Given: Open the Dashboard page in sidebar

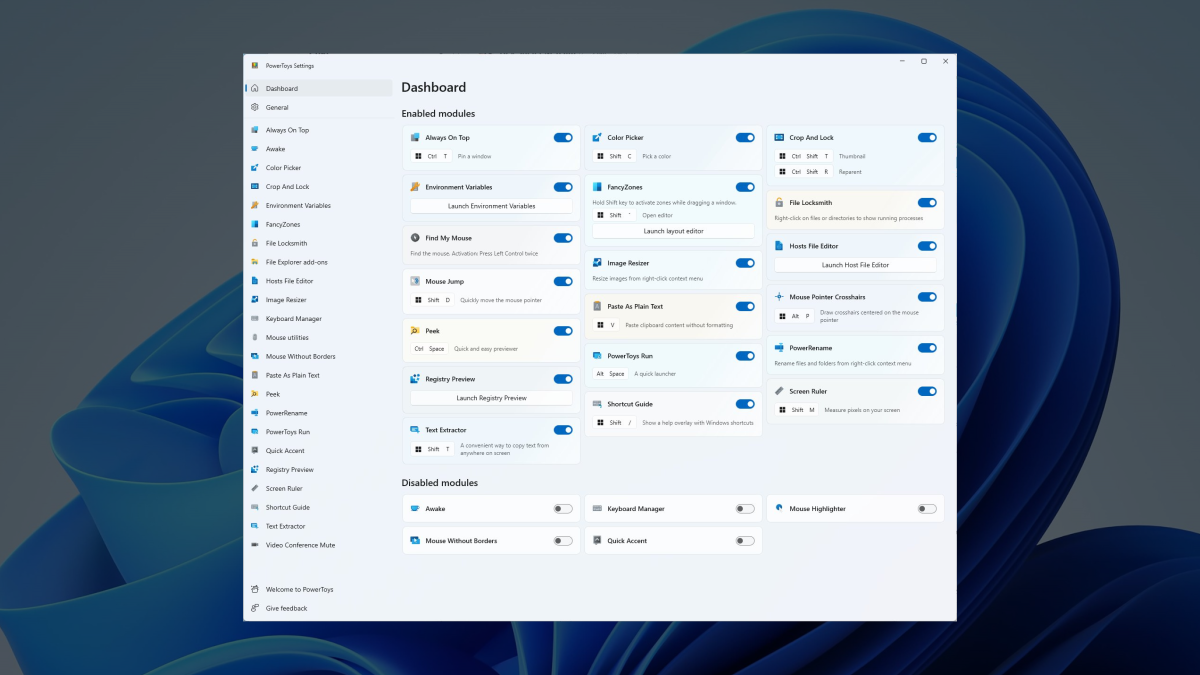Looking at the screenshot, I should coord(319,88).
